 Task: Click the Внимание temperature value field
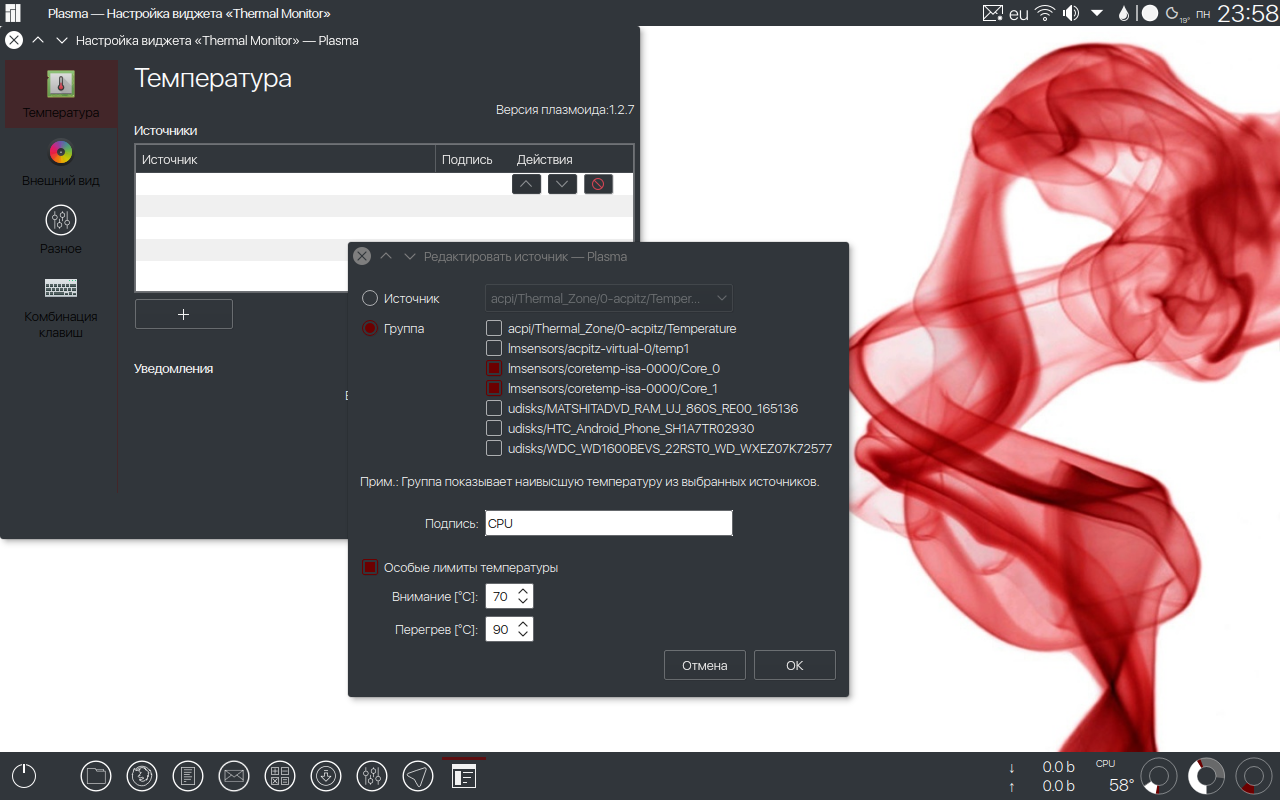click(x=500, y=597)
